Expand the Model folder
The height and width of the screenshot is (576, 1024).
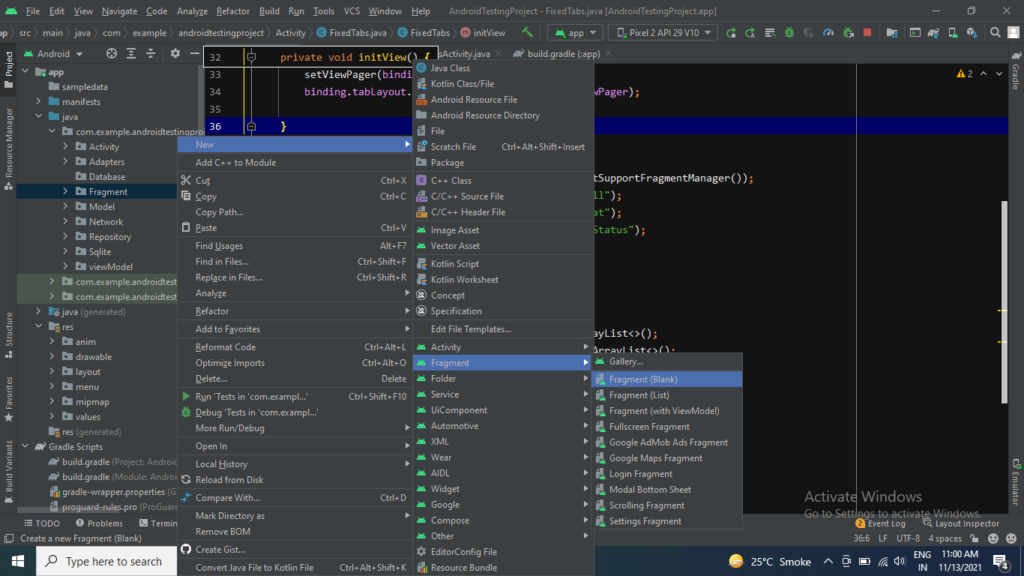point(65,206)
